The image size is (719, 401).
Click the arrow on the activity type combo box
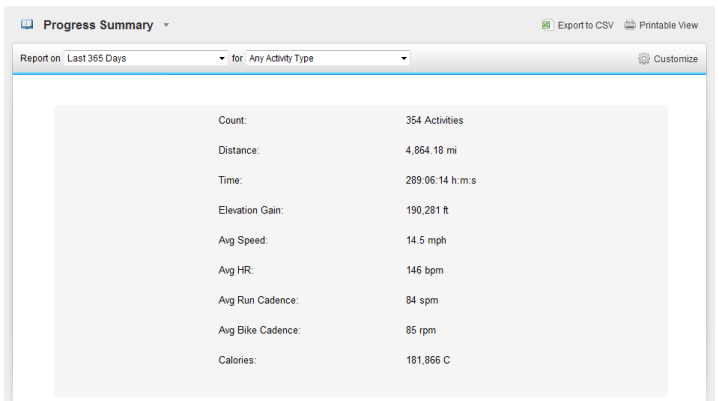[404, 58]
